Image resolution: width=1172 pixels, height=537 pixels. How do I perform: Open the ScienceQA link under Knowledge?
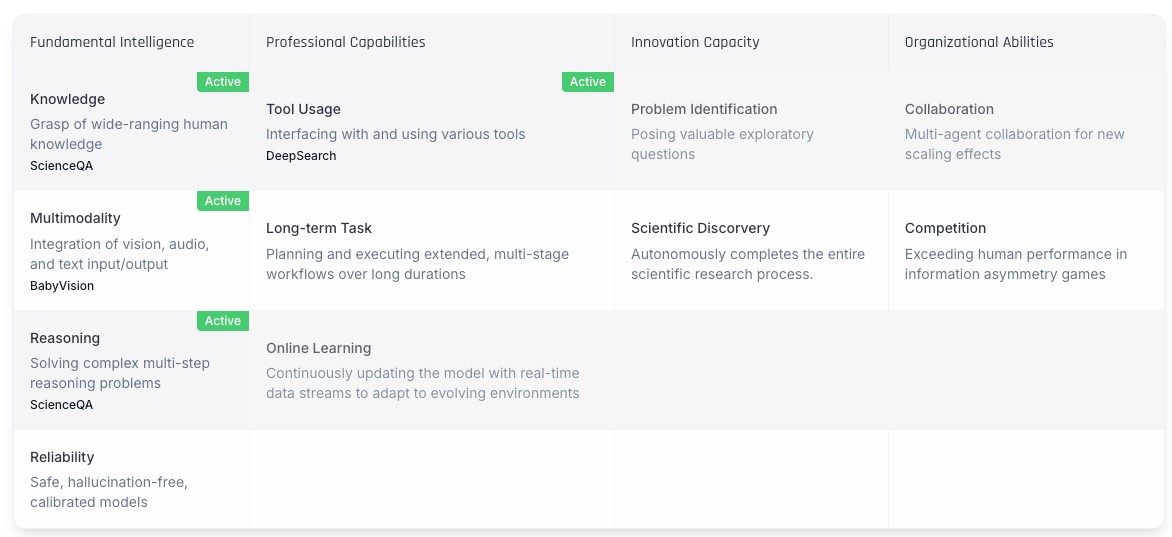coord(61,166)
